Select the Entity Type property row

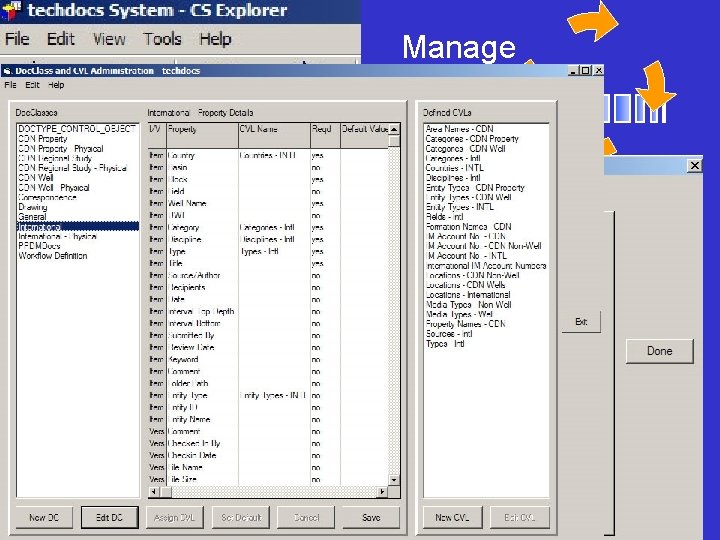(268, 395)
